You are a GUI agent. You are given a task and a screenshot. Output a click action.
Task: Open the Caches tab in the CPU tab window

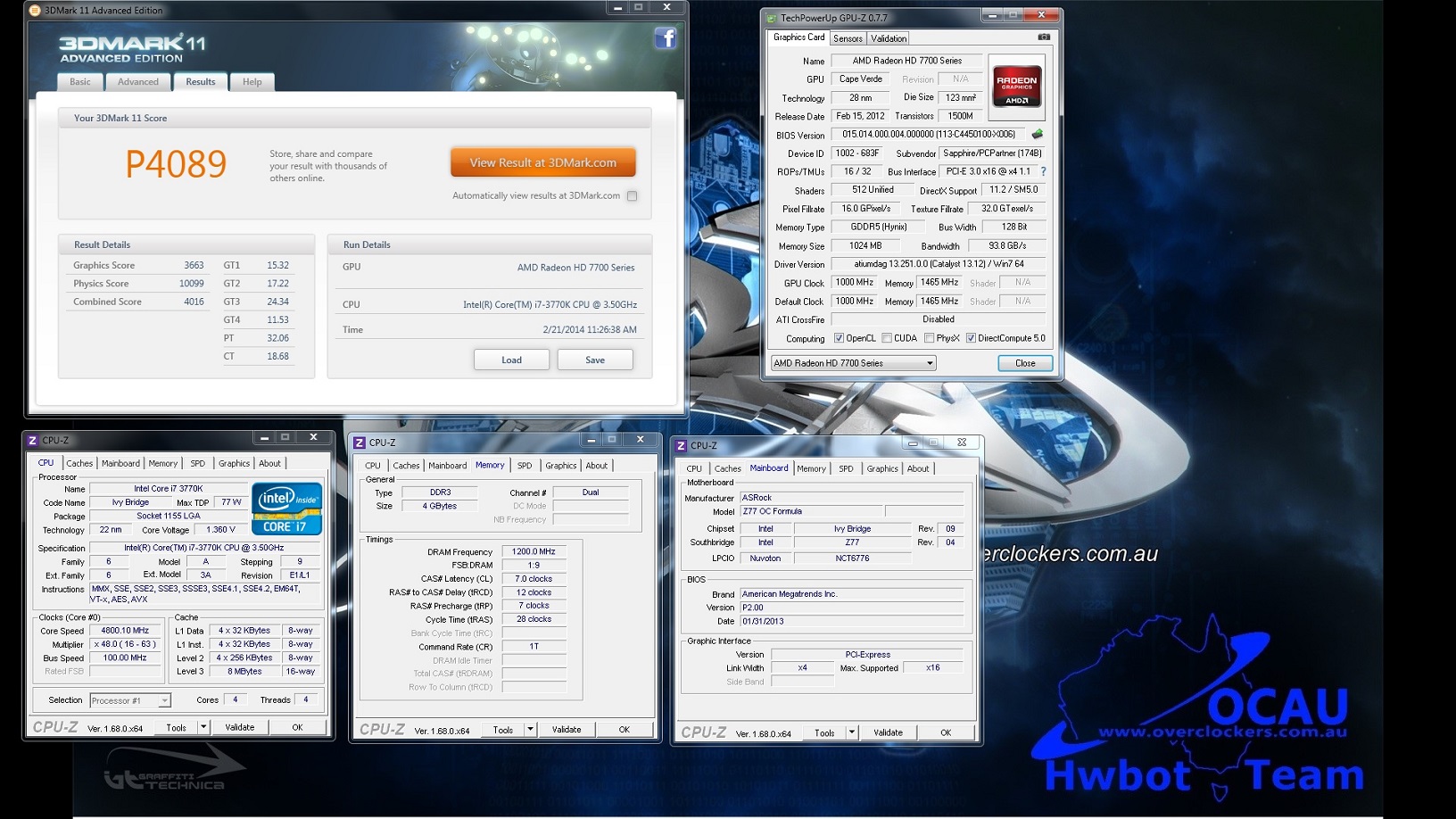tap(79, 464)
